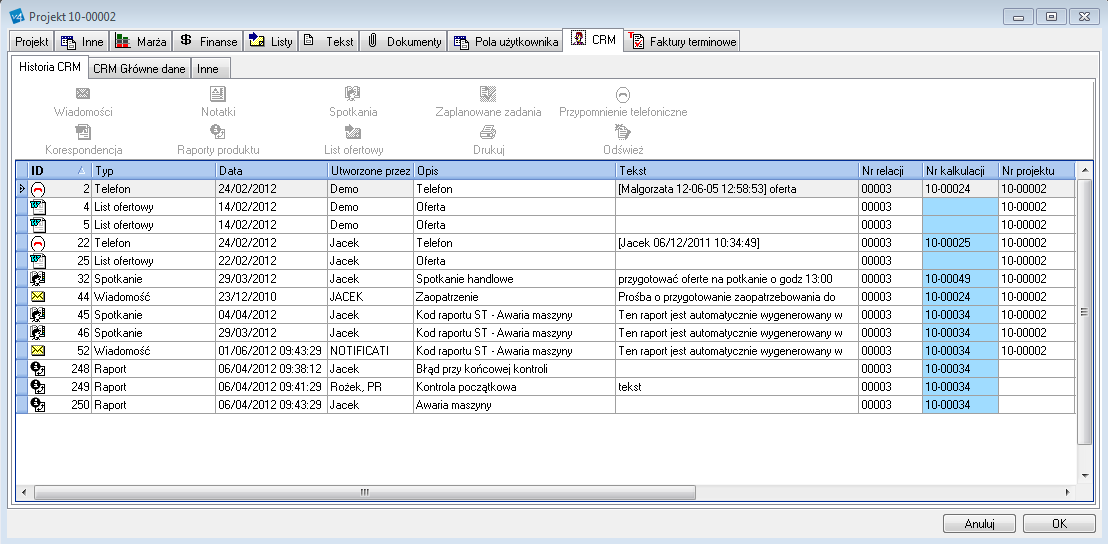
Task: Click the kalkulacja cell 10-00025
Action: tap(960, 243)
